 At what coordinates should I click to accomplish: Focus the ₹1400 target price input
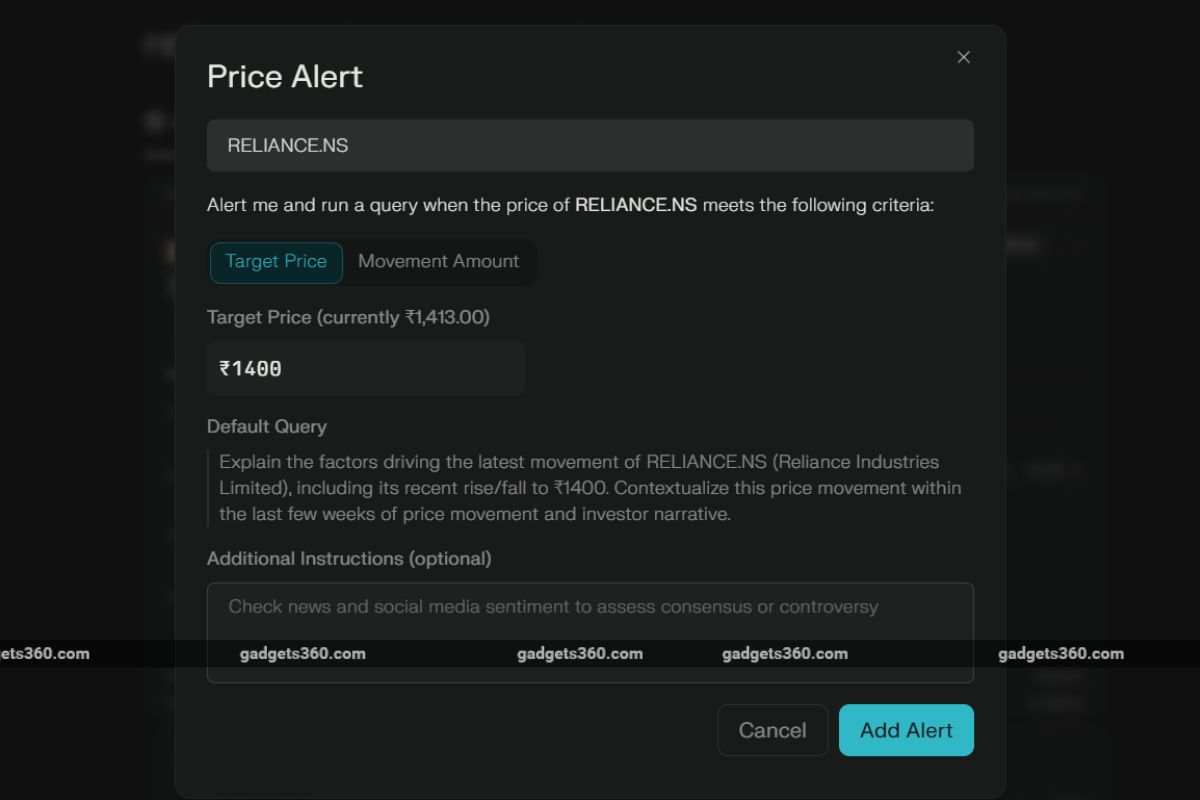point(366,369)
